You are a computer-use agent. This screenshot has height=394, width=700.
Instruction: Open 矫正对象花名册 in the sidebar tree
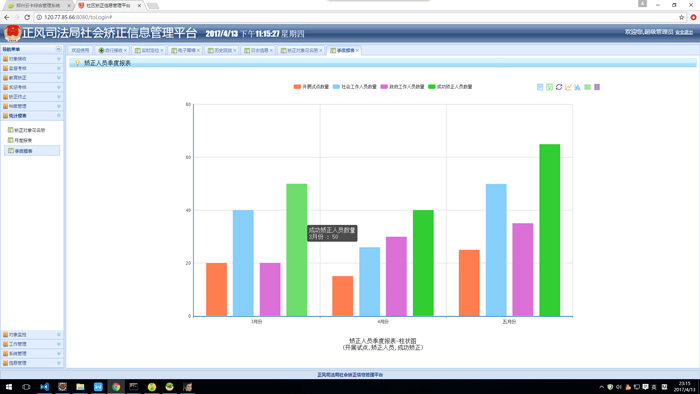[29, 130]
